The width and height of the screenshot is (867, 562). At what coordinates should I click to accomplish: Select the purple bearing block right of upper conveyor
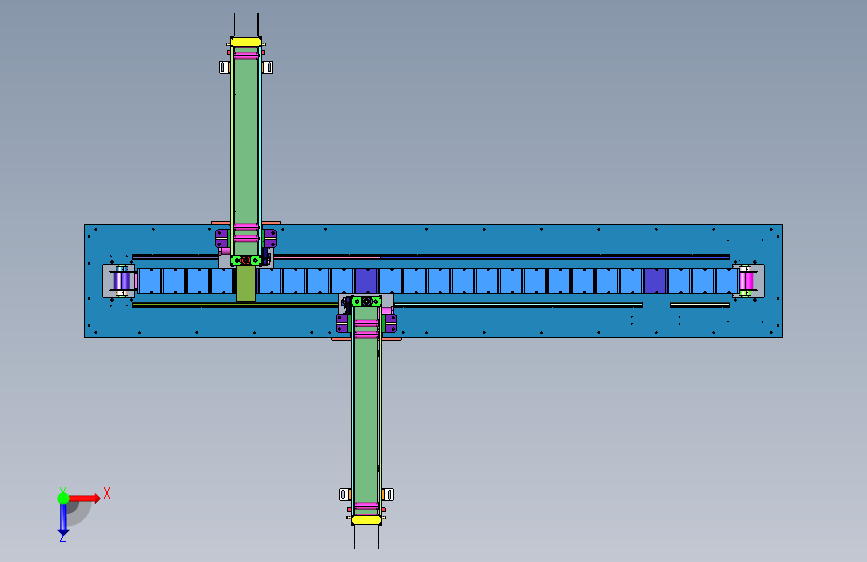coord(270,239)
